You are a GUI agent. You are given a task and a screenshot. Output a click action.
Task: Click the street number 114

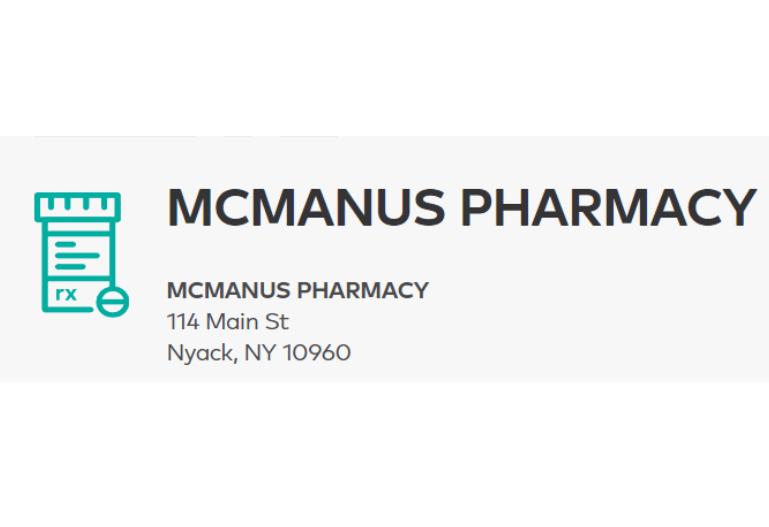tap(183, 322)
